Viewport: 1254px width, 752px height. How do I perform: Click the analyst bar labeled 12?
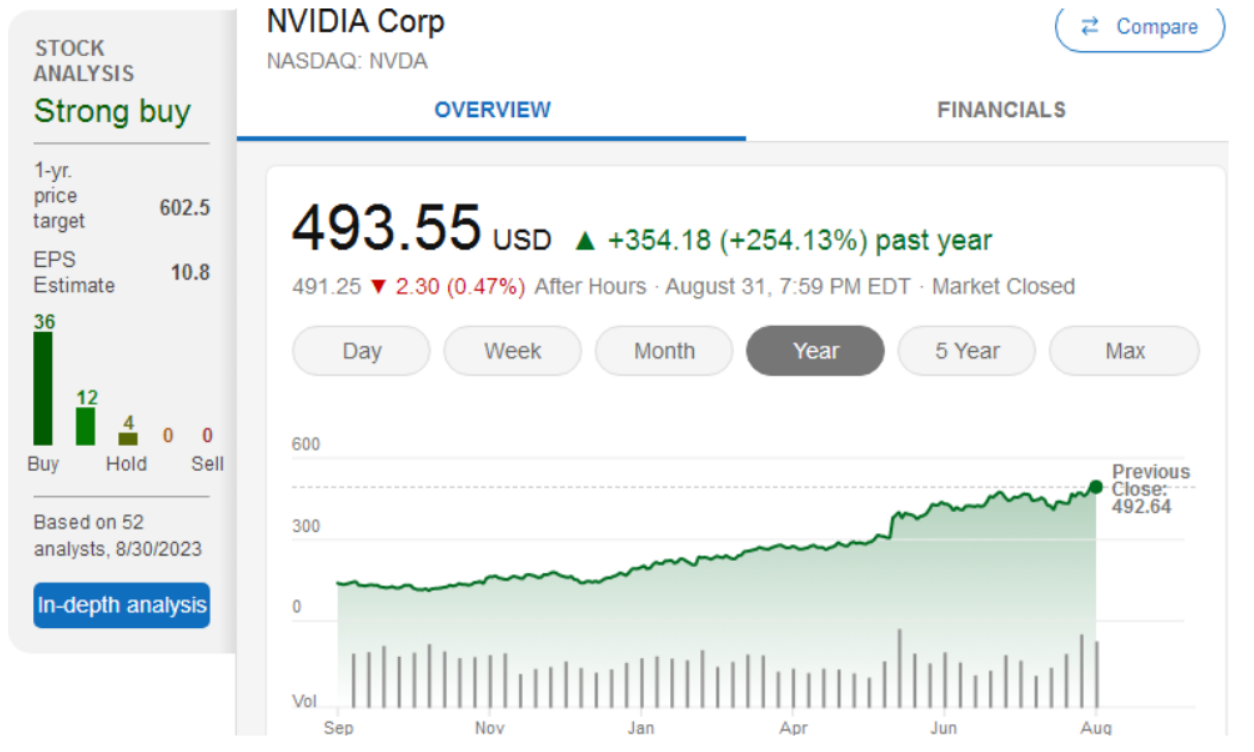pyautogui.click(x=86, y=426)
